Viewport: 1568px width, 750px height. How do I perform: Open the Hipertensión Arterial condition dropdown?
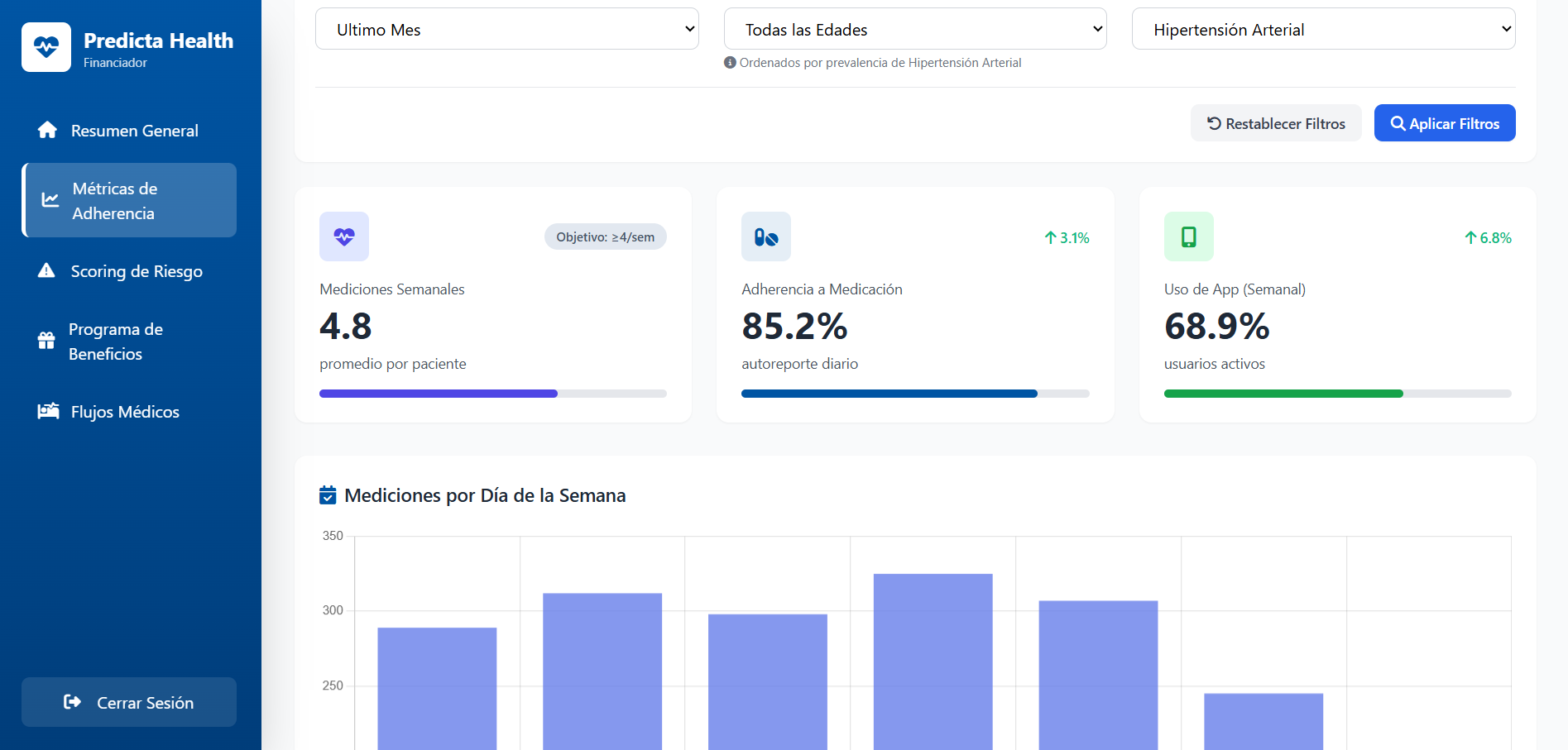click(1322, 30)
